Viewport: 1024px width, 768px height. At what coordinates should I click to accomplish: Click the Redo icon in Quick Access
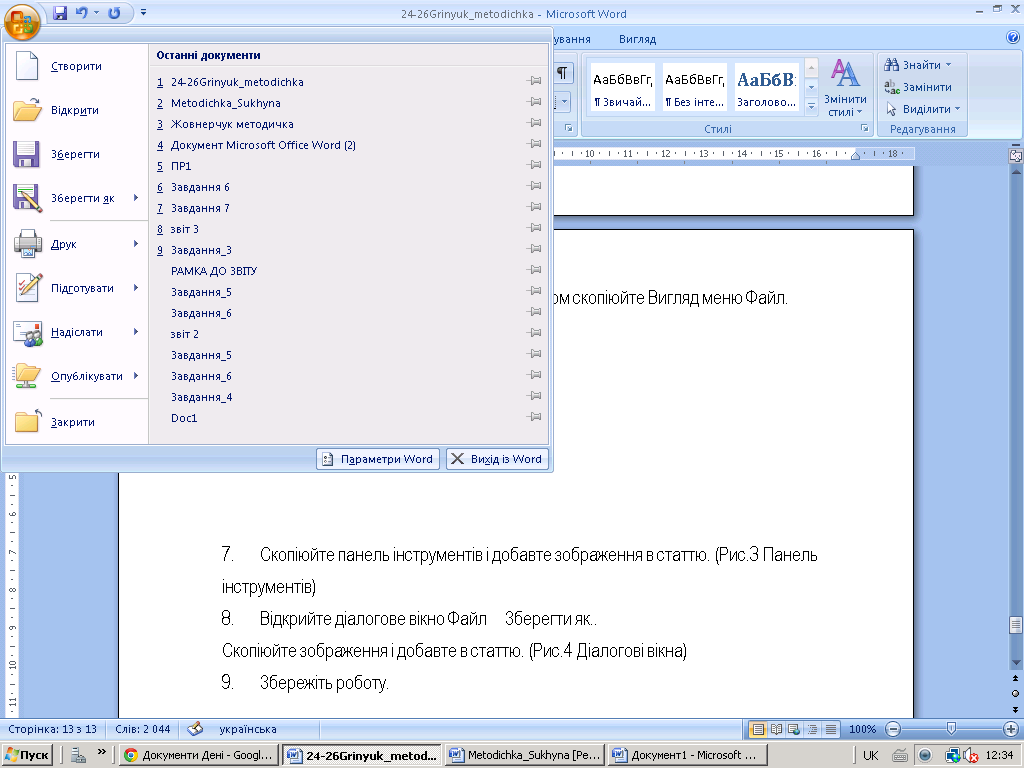[114, 12]
